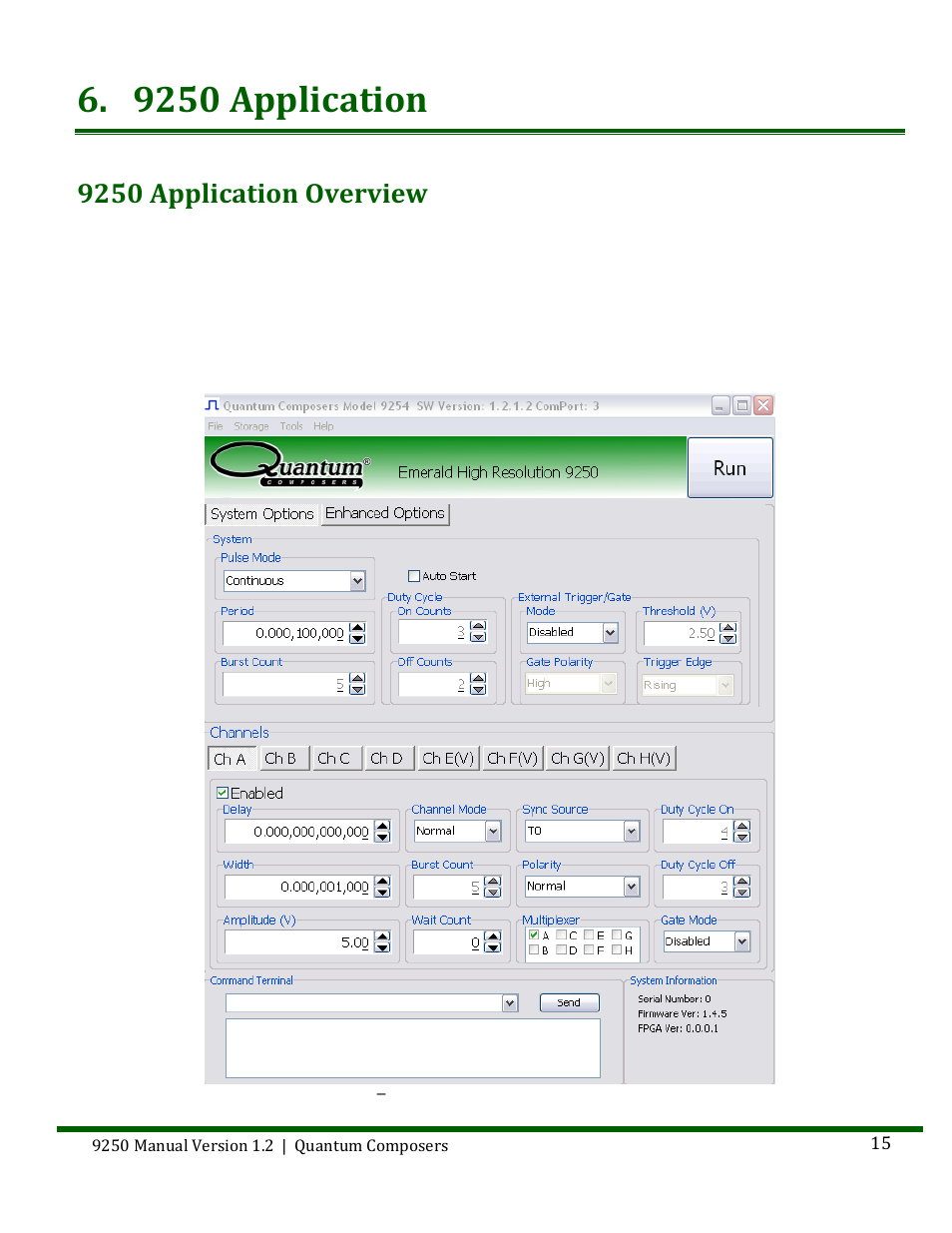Click the Quantum Composers logo
This screenshot has width=952, height=1233.
tap(289, 466)
